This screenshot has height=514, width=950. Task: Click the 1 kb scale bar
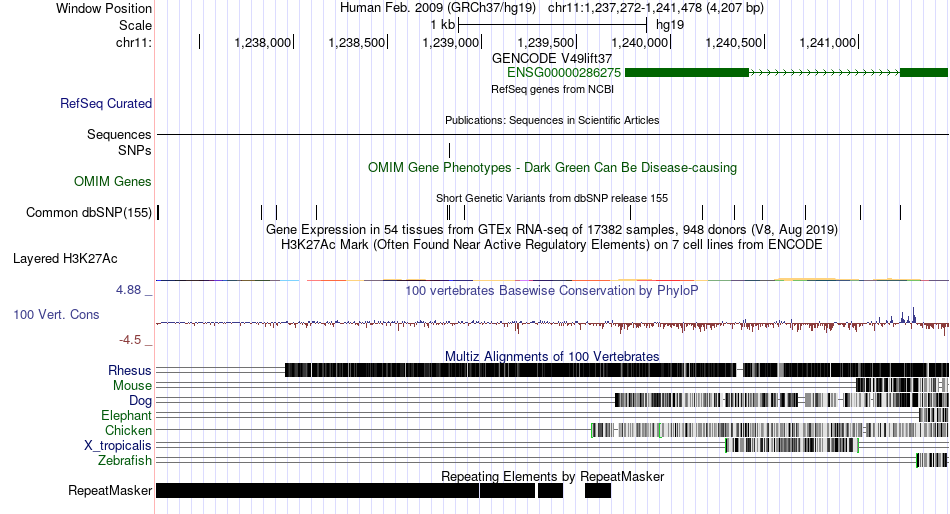[x=553, y=25]
